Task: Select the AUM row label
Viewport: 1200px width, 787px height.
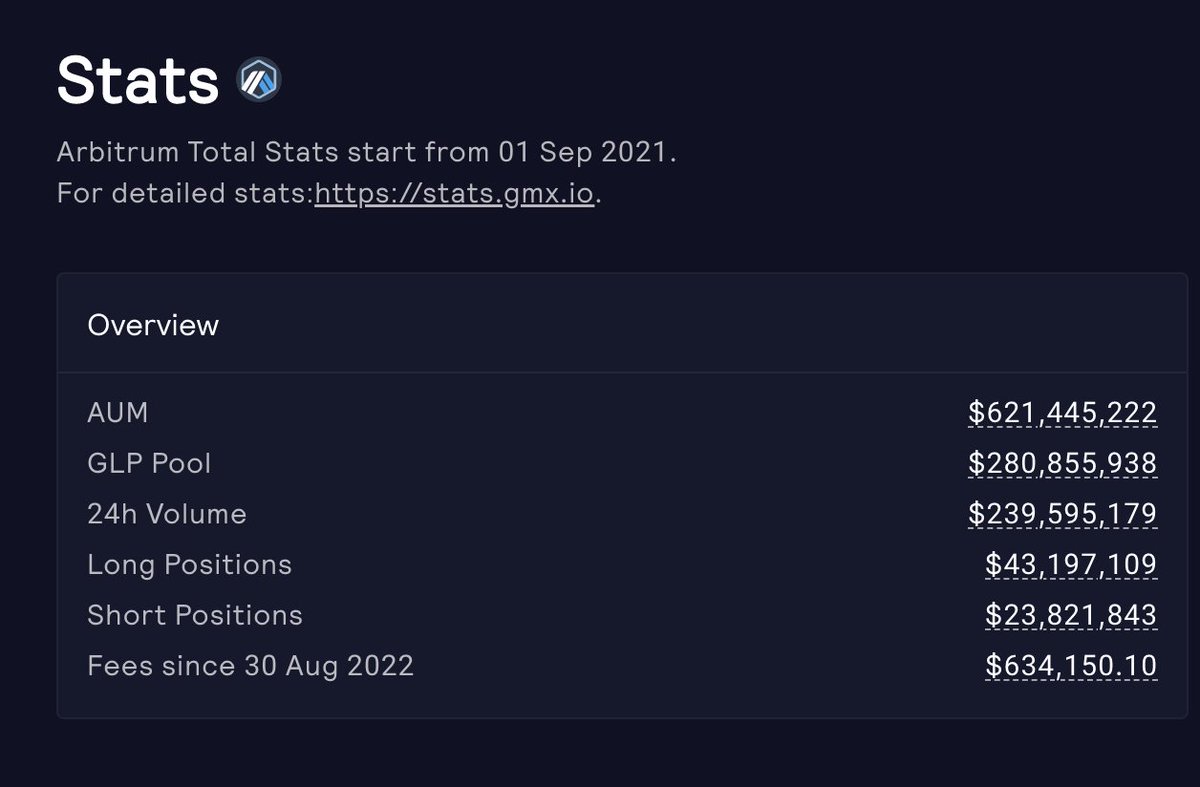Action: pos(118,412)
